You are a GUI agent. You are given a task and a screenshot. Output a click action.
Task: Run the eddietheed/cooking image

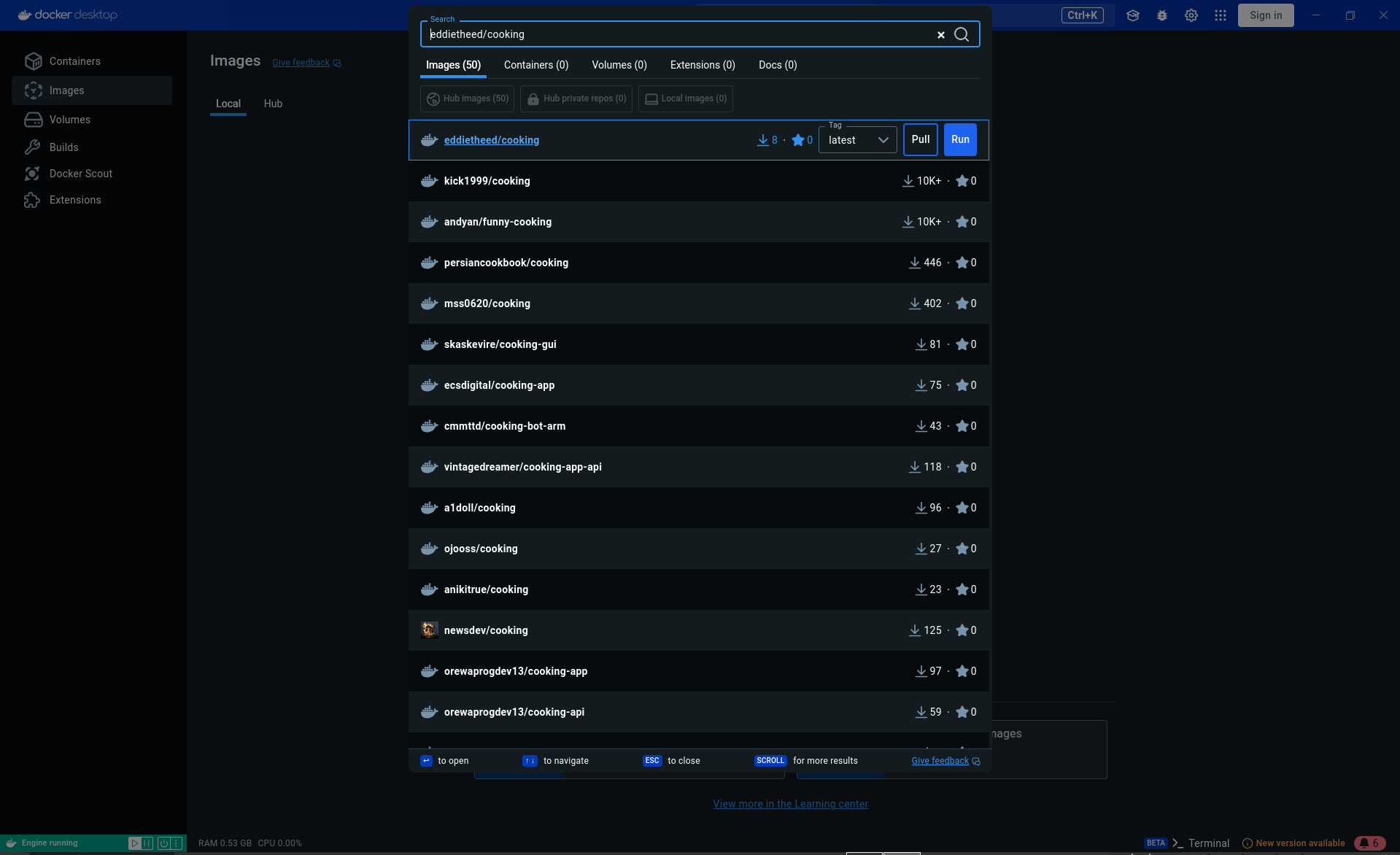click(x=960, y=139)
